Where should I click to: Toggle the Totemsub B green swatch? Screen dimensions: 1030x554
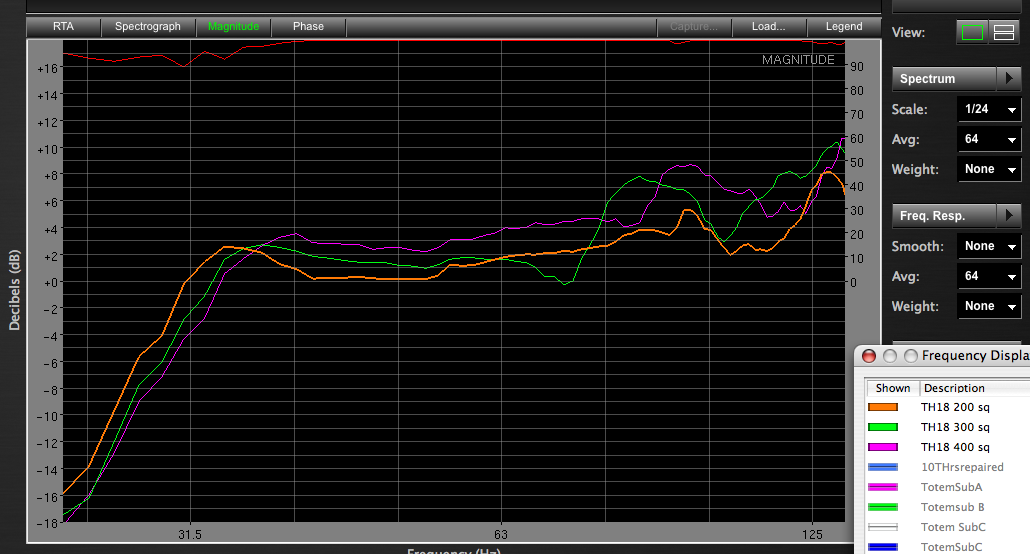tap(883, 507)
